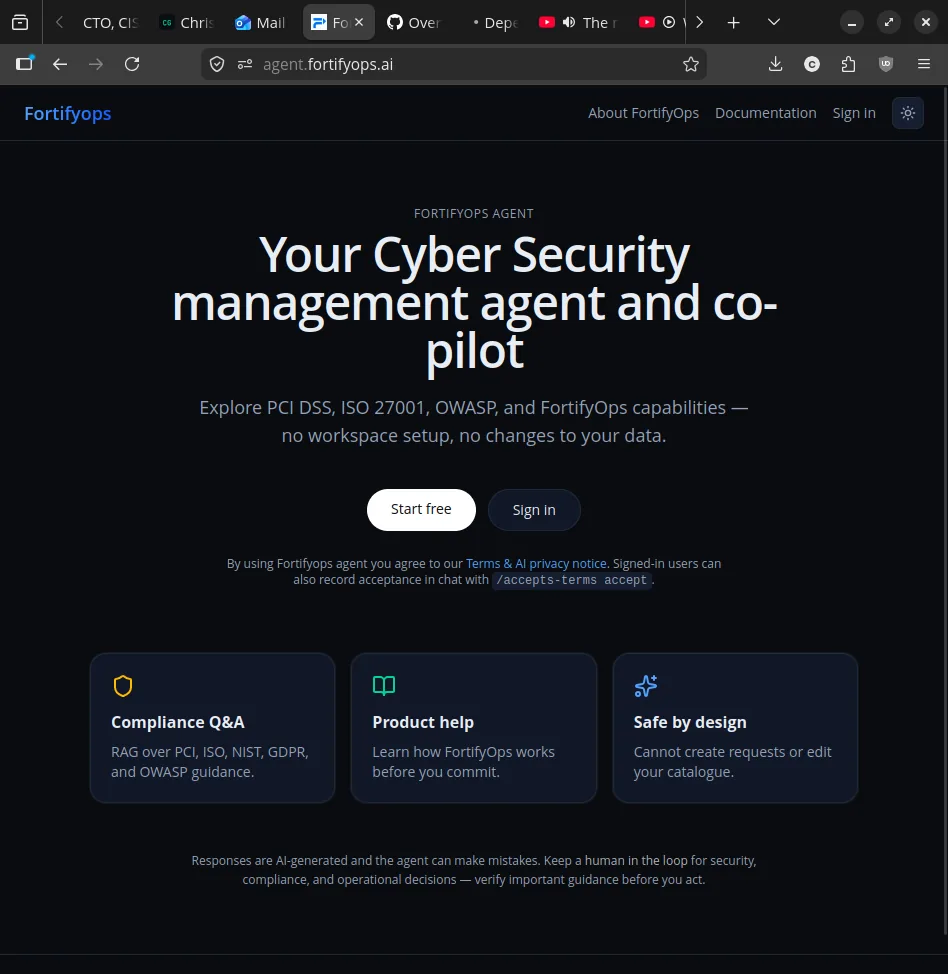Click the Sign in button beside Start free

534,510
